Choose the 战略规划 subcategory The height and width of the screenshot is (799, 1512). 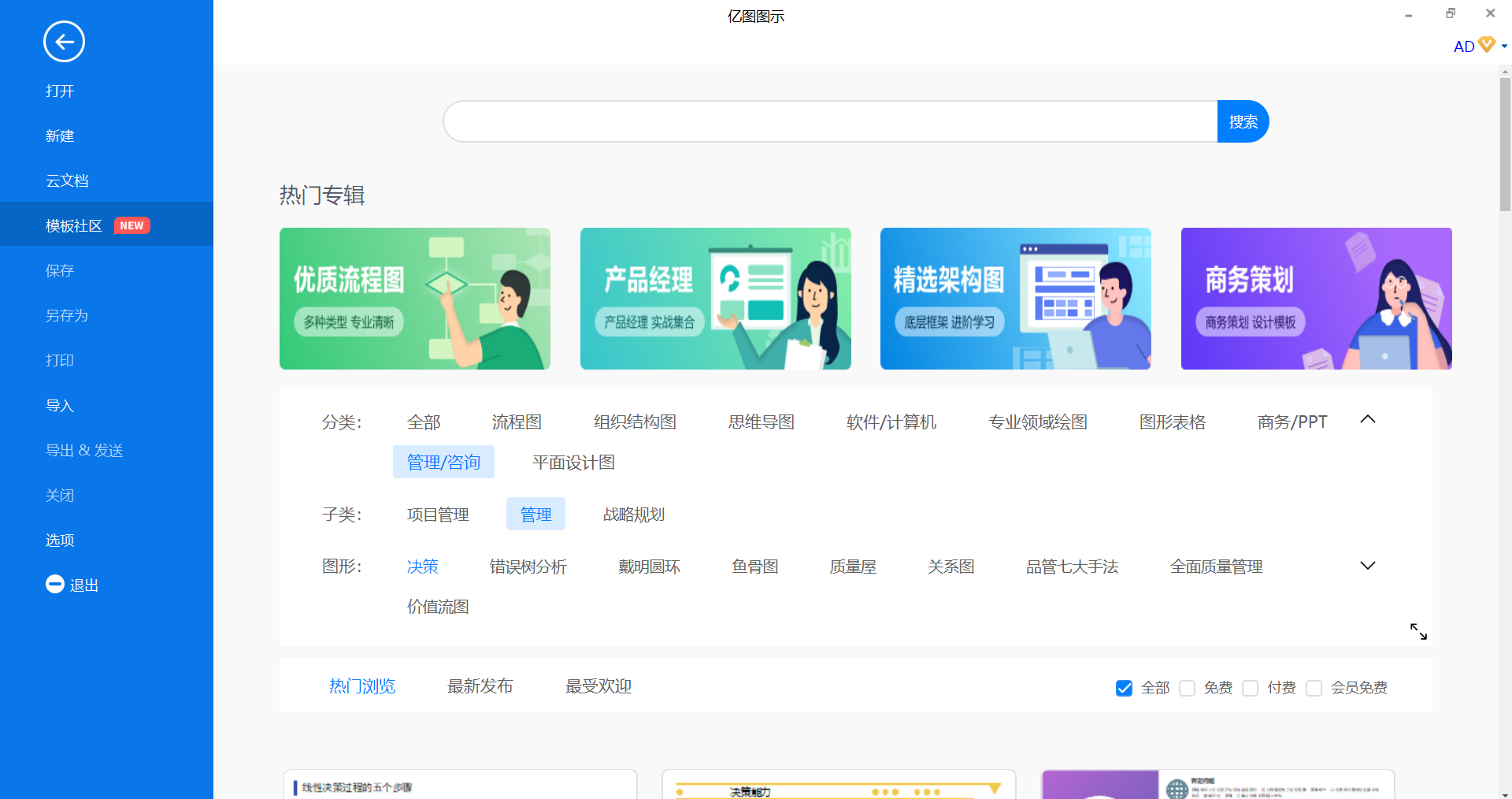(634, 515)
